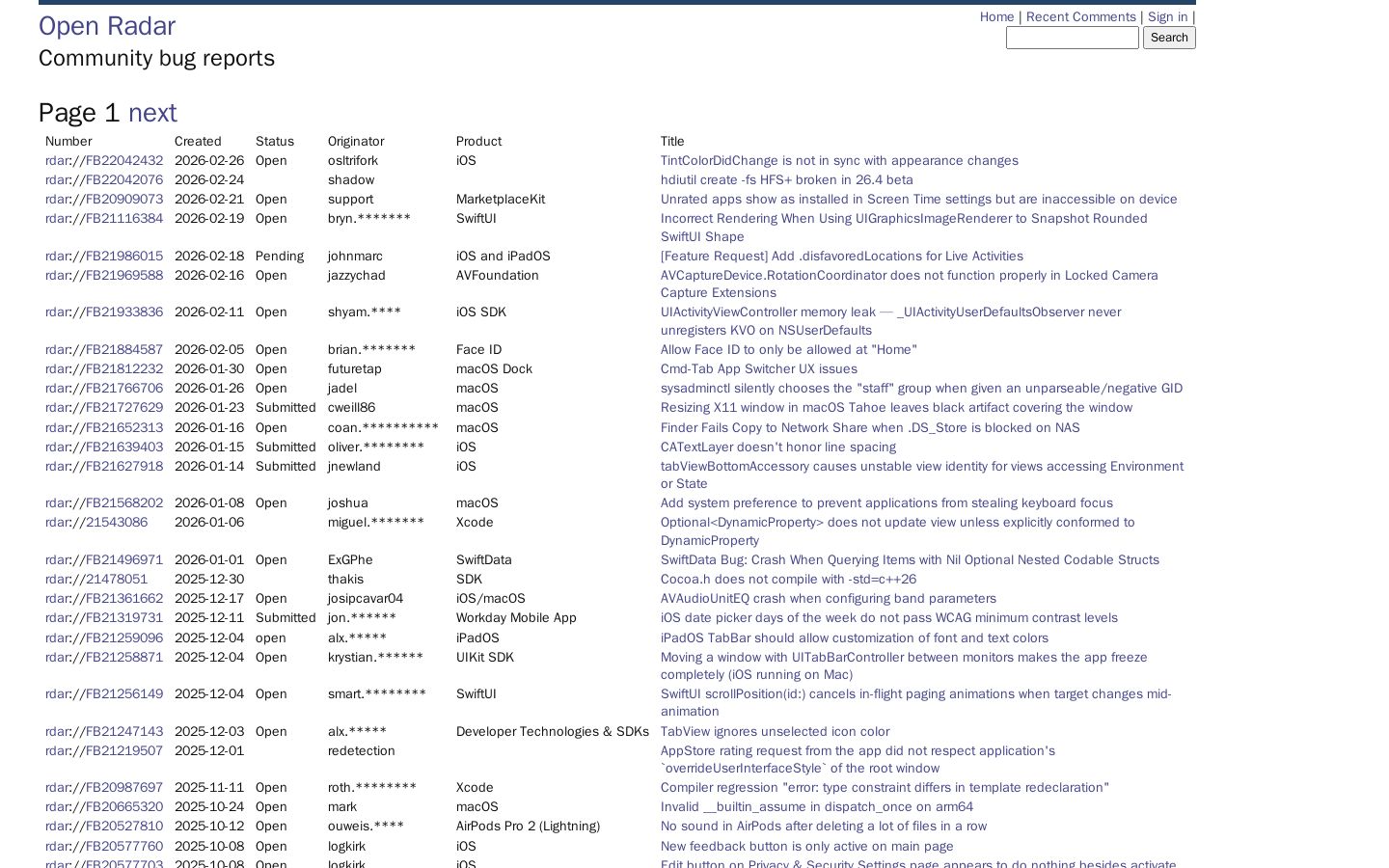The image size is (1389, 868).
Task: Open the tabViewBottomAccessory unstable identity report
Action: pyautogui.click(x=922, y=475)
